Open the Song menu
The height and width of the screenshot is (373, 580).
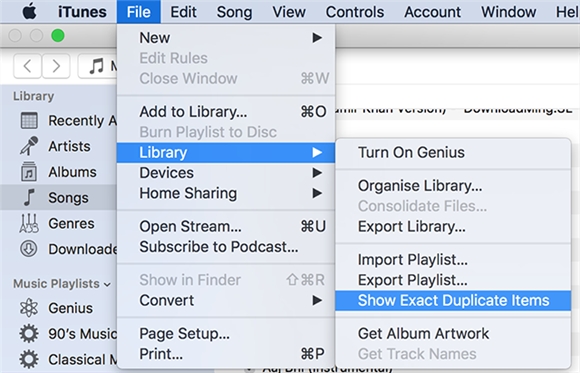click(234, 12)
